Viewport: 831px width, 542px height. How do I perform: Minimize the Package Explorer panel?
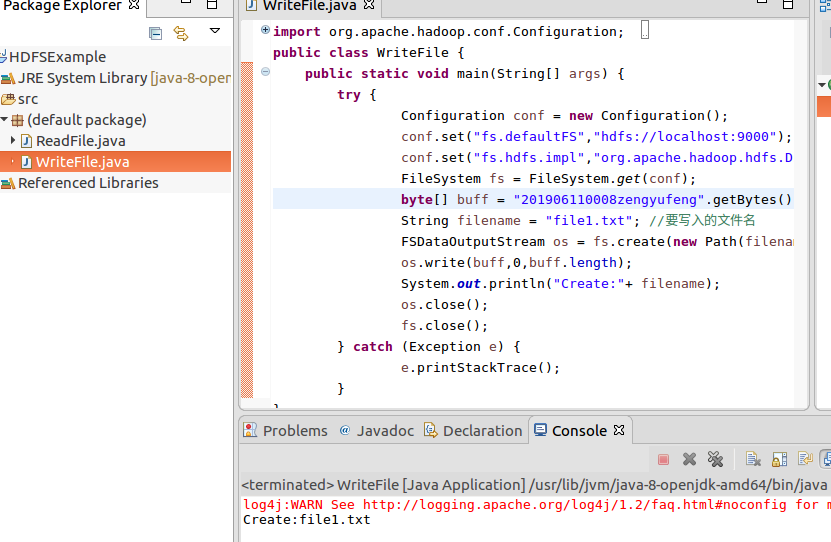tap(185, 3)
